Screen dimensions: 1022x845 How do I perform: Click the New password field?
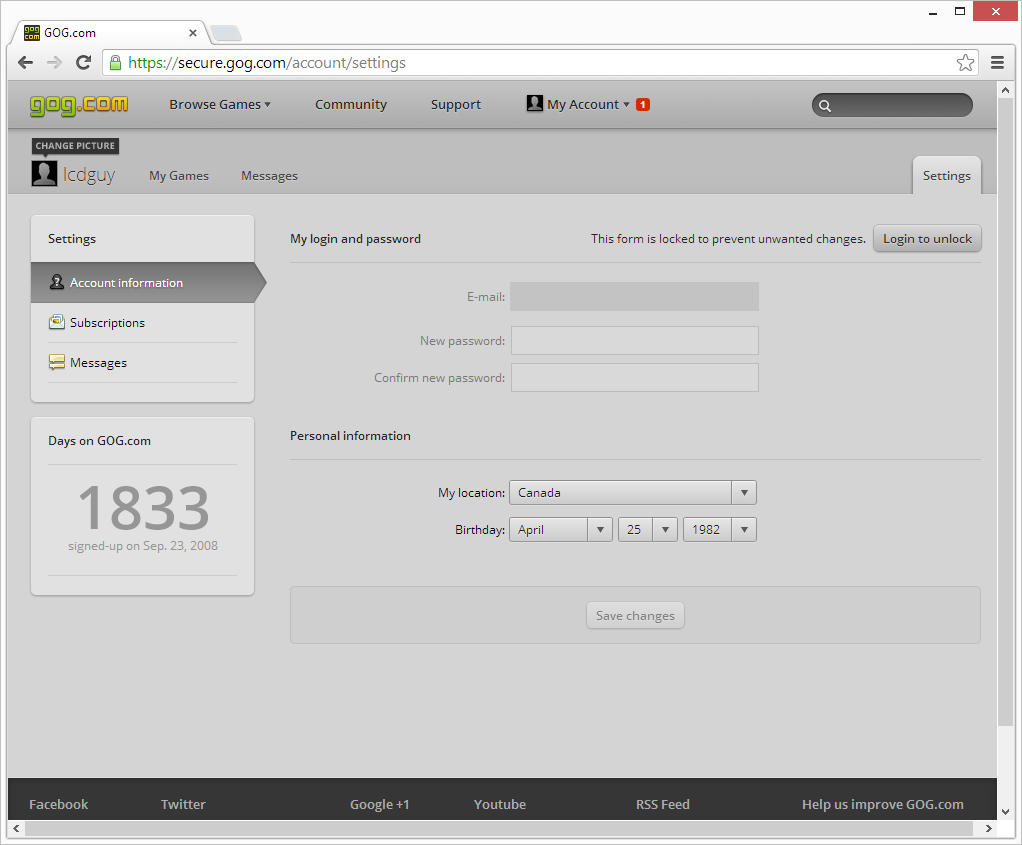point(634,340)
